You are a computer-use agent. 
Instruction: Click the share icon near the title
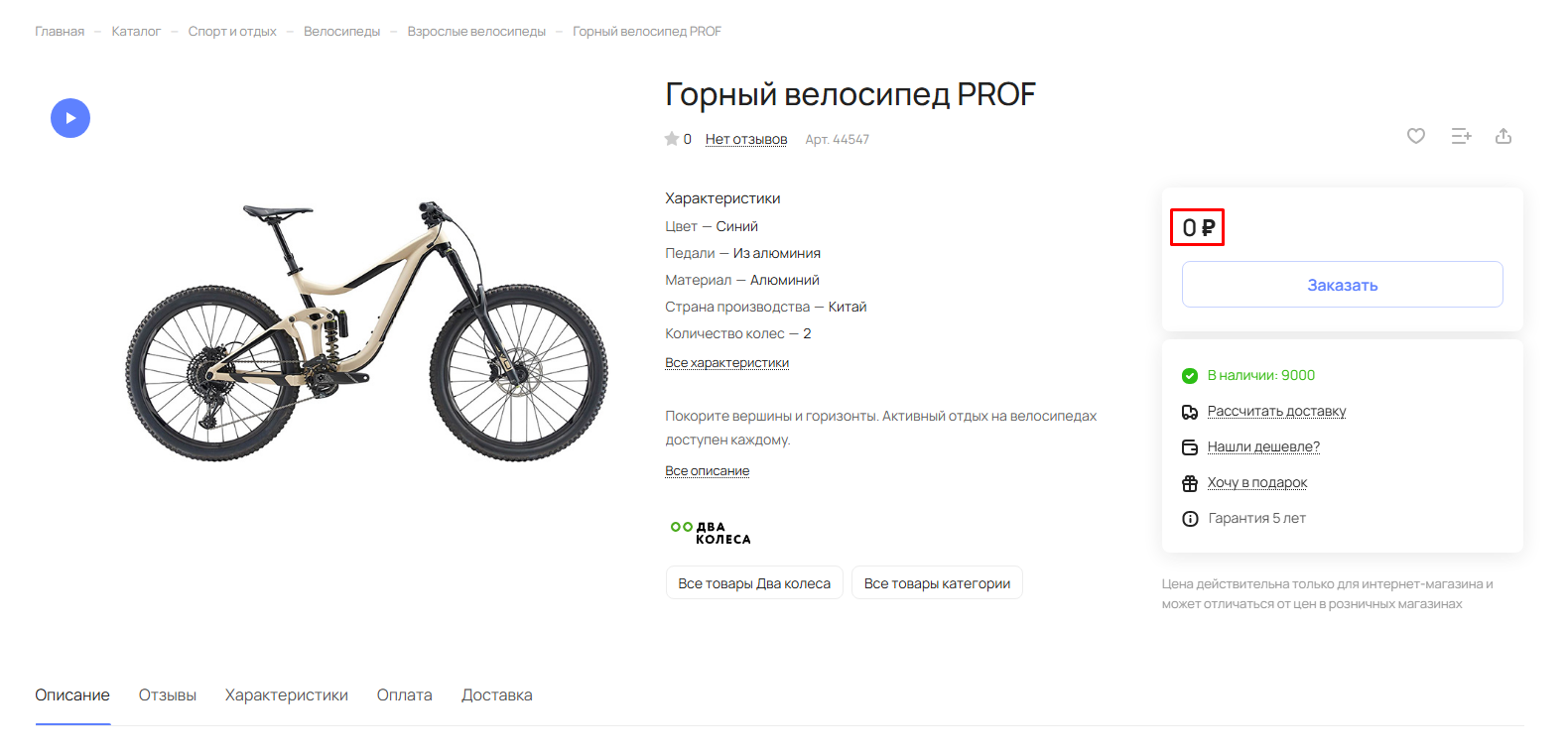pyautogui.click(x=1503, y=136)
